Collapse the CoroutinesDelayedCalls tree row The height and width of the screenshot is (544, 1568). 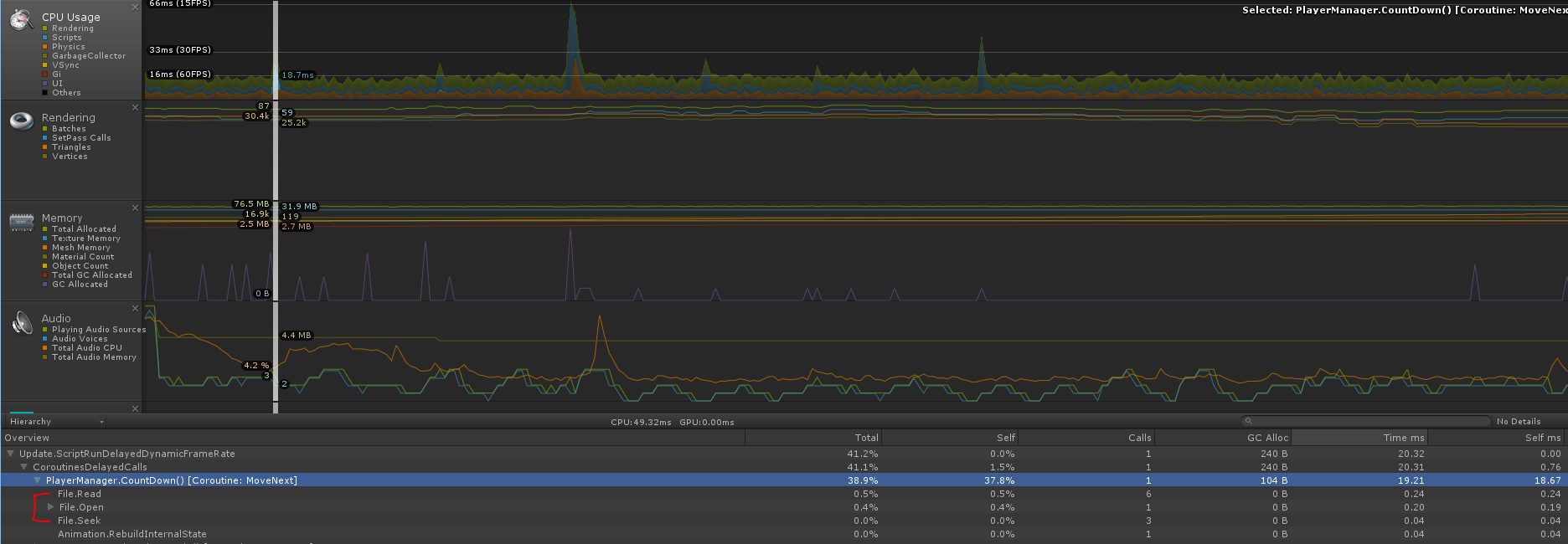(x=24, y=467)
